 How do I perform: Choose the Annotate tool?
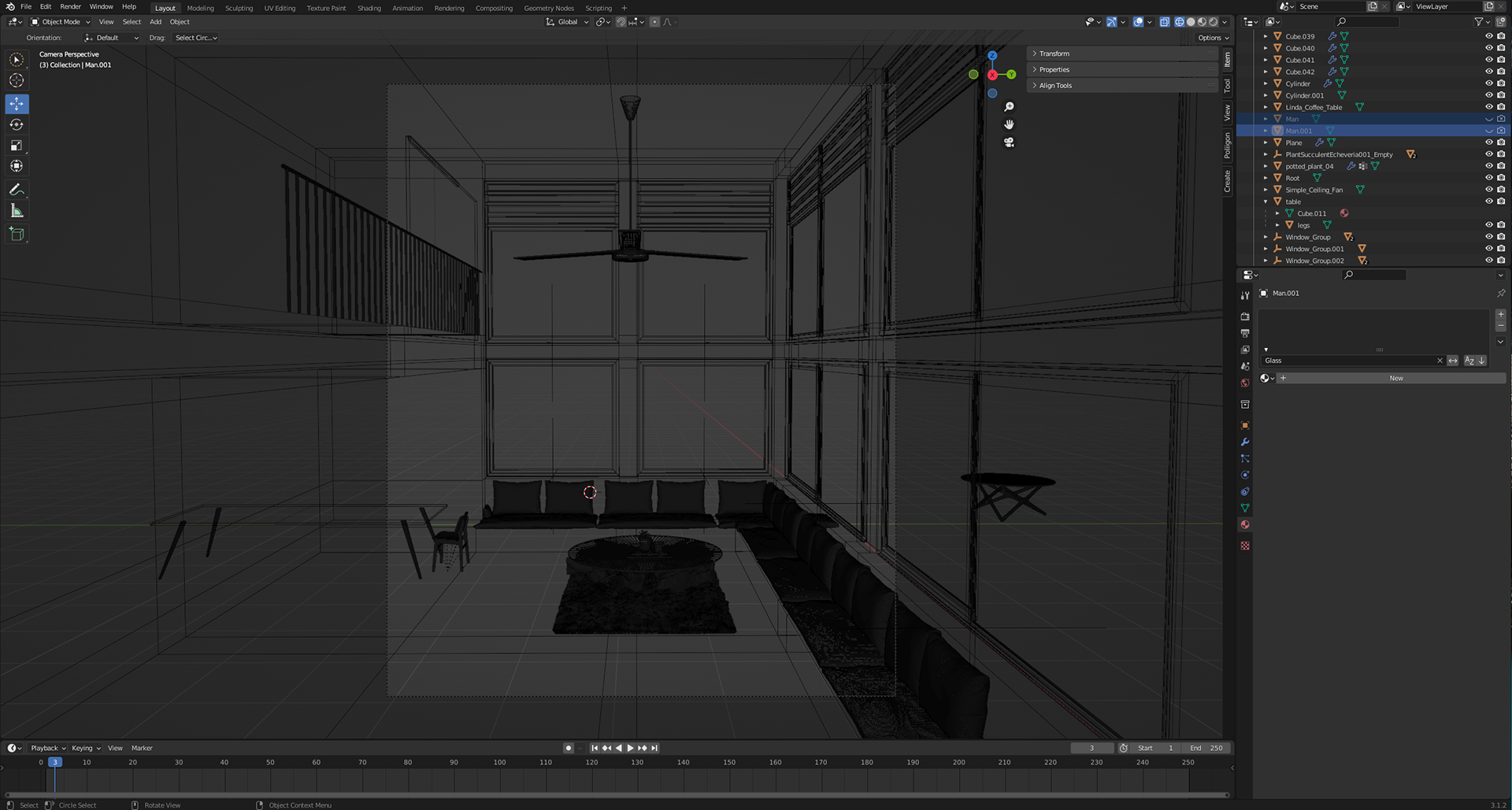pyautogui.click(x=17, y=190)
